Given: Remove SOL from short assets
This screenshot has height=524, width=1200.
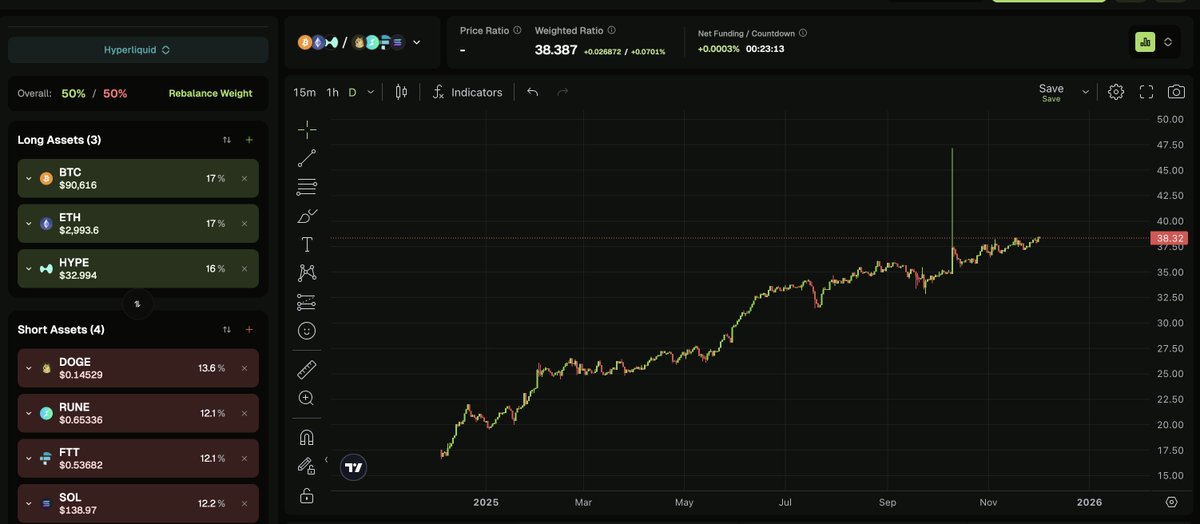Looking at the screenshot, I should [x=244, y=503].
